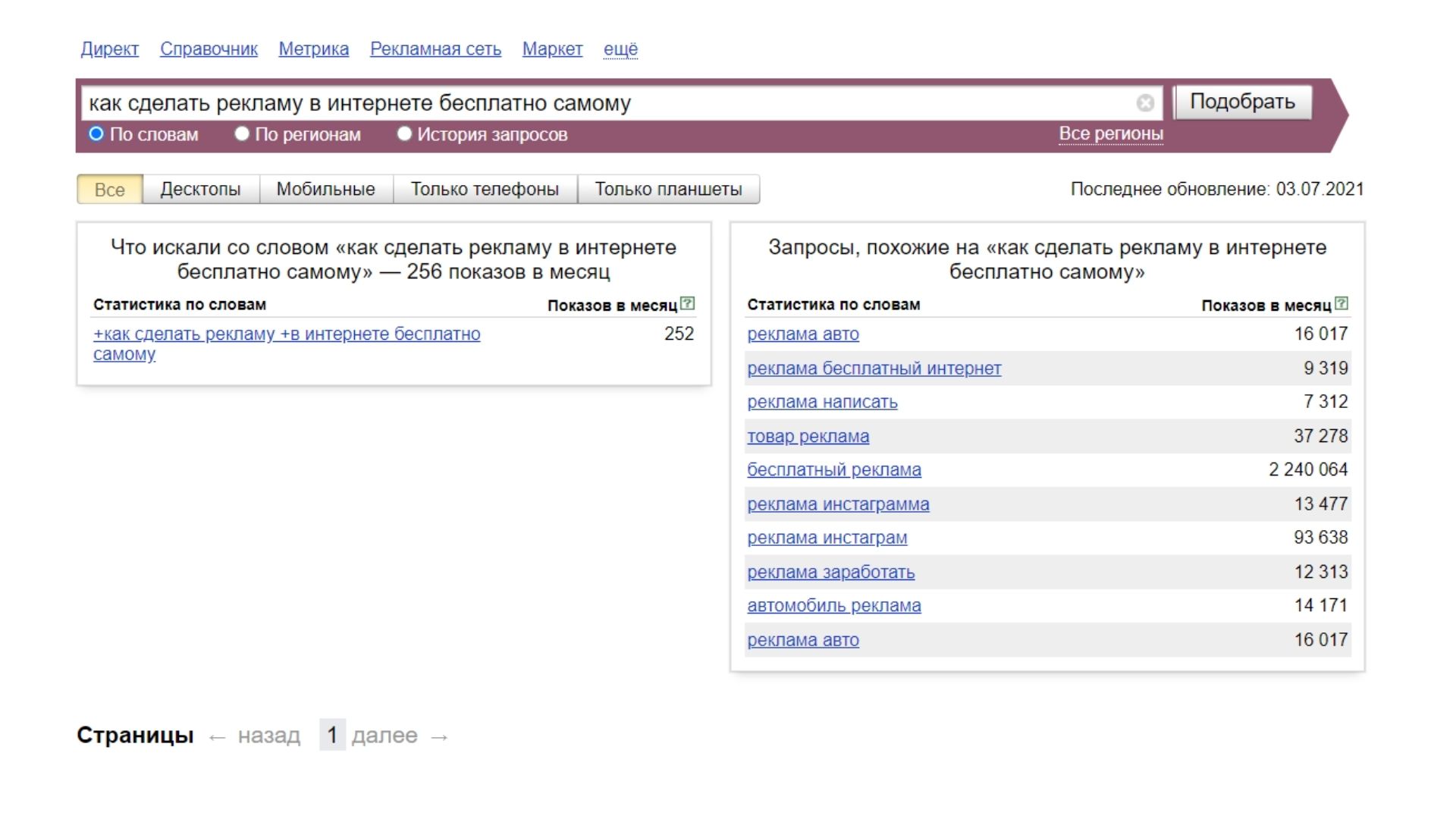Select the '93 638' impressions value
Image resolution: width=1456 pixels, height=819 pixels.
(x=1320, y=538)
